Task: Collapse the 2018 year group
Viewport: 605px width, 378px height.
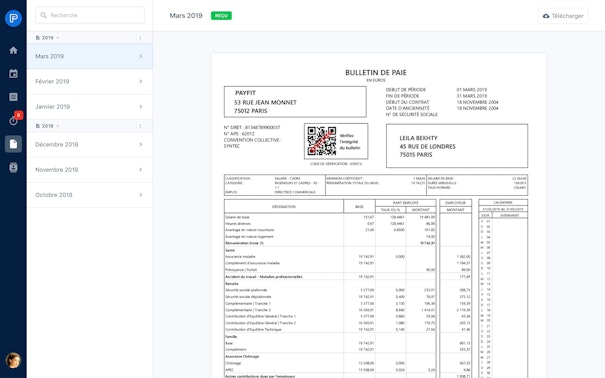Action: tap(47, 126)
